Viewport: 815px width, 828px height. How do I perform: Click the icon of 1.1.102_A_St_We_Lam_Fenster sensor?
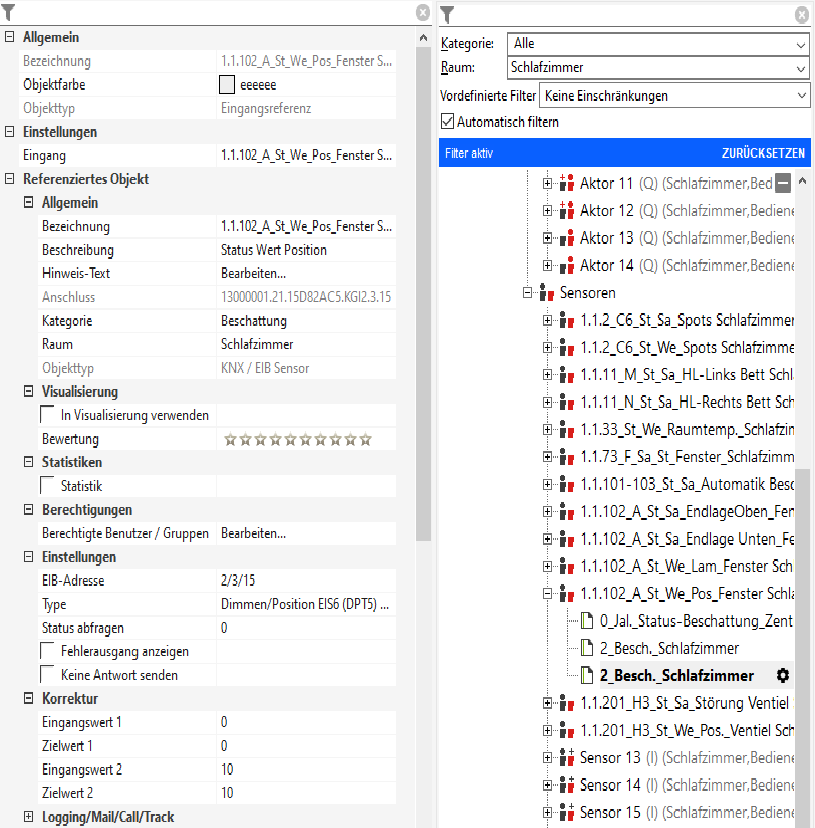[x=567, y=566]
